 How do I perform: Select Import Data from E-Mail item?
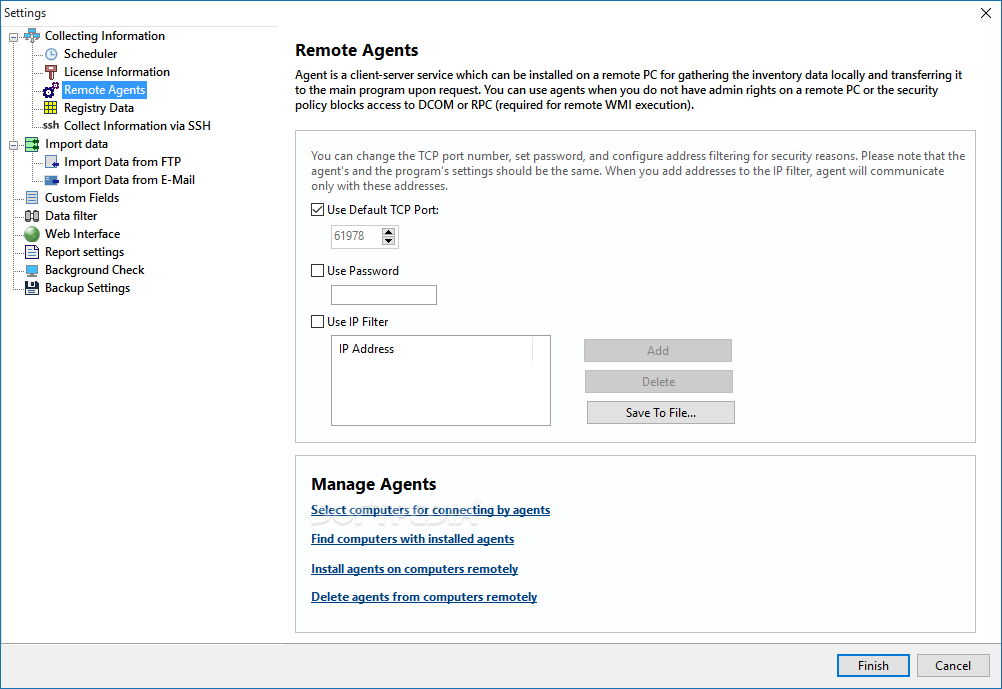point(130,180)
